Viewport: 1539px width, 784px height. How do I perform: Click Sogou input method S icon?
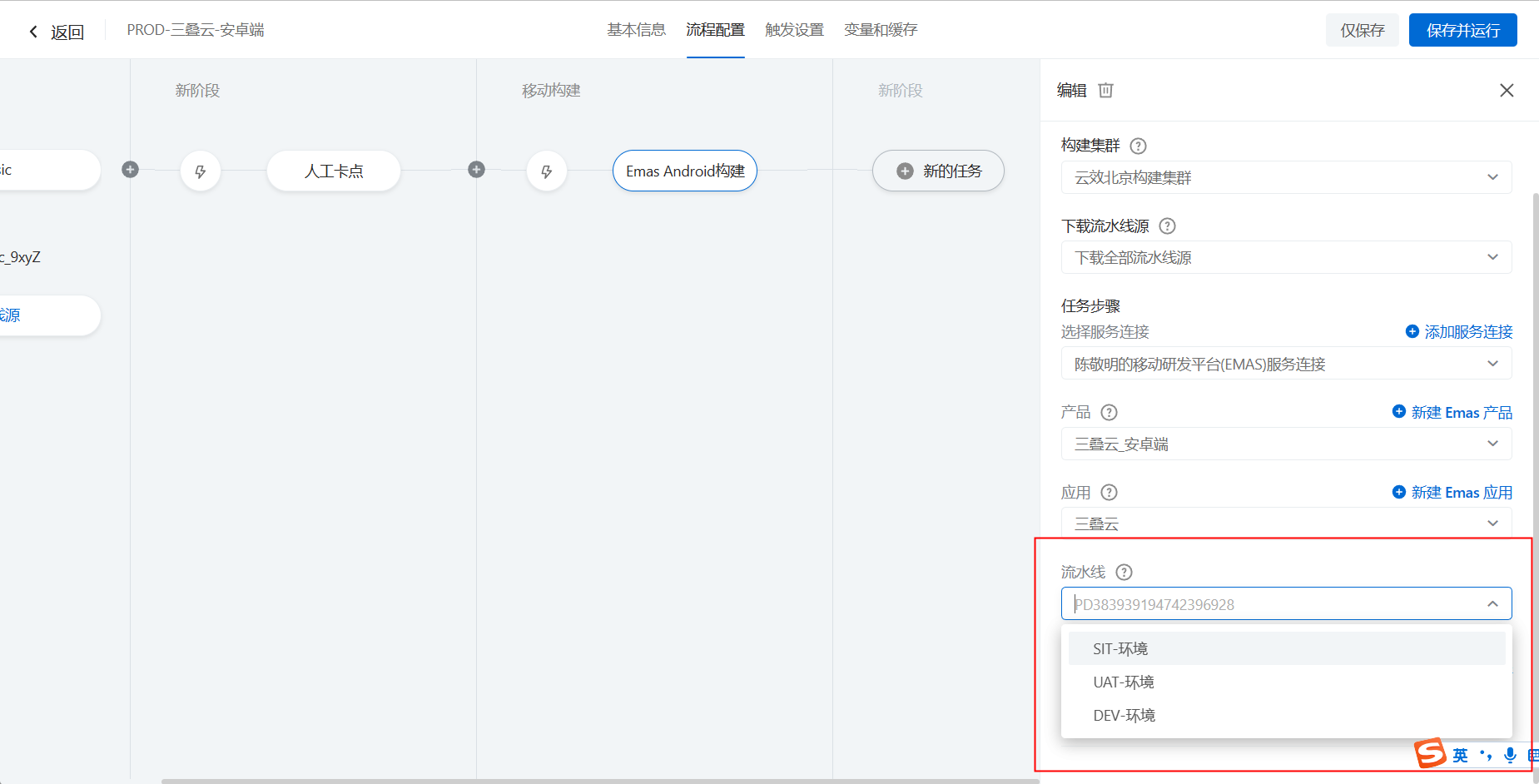click(1430, 753)
